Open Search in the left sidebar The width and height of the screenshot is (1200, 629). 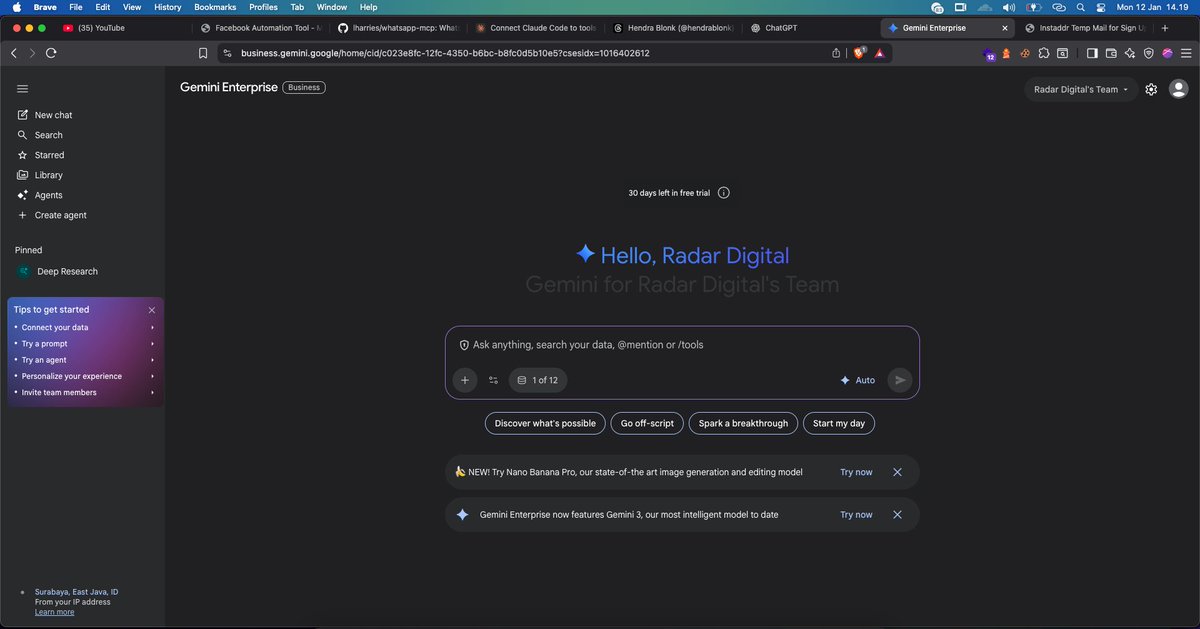click(40, 135)
